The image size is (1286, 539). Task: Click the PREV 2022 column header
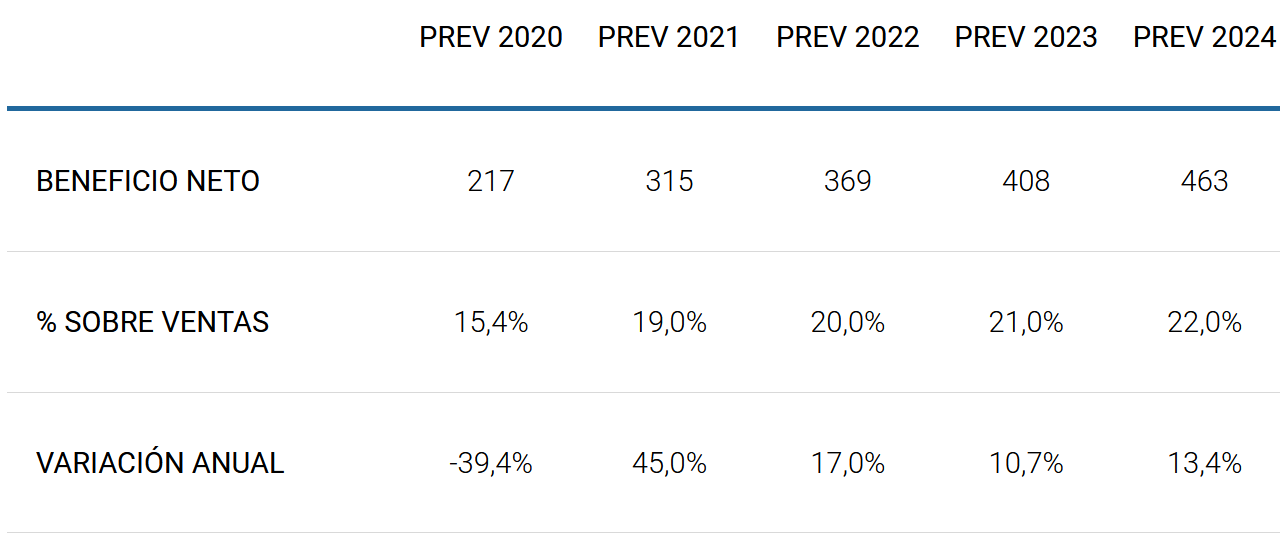pos(848,38)
